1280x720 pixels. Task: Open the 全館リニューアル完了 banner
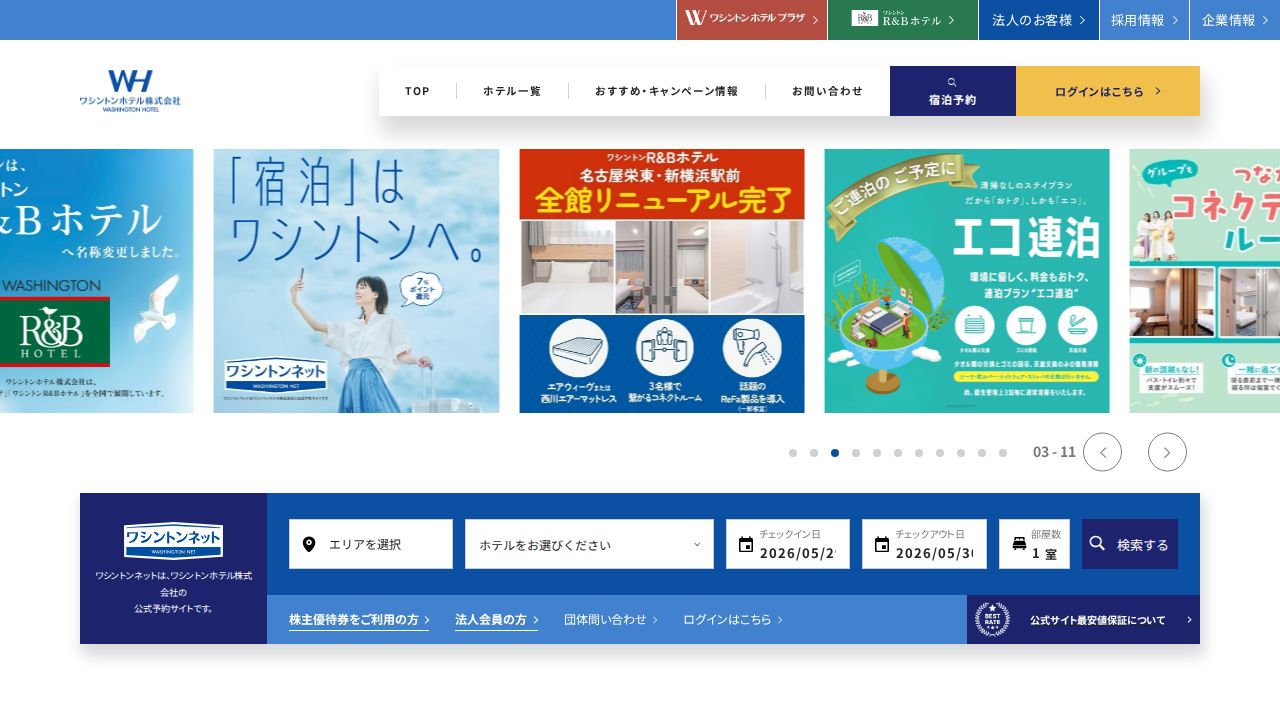pyautogui.click(x=662, y=281)
